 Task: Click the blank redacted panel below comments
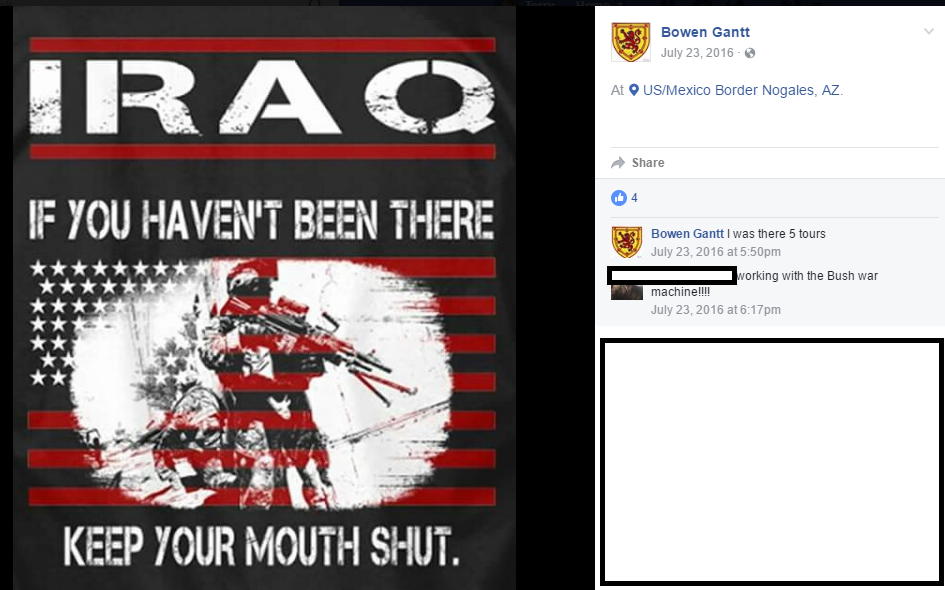tap(771, 462)
